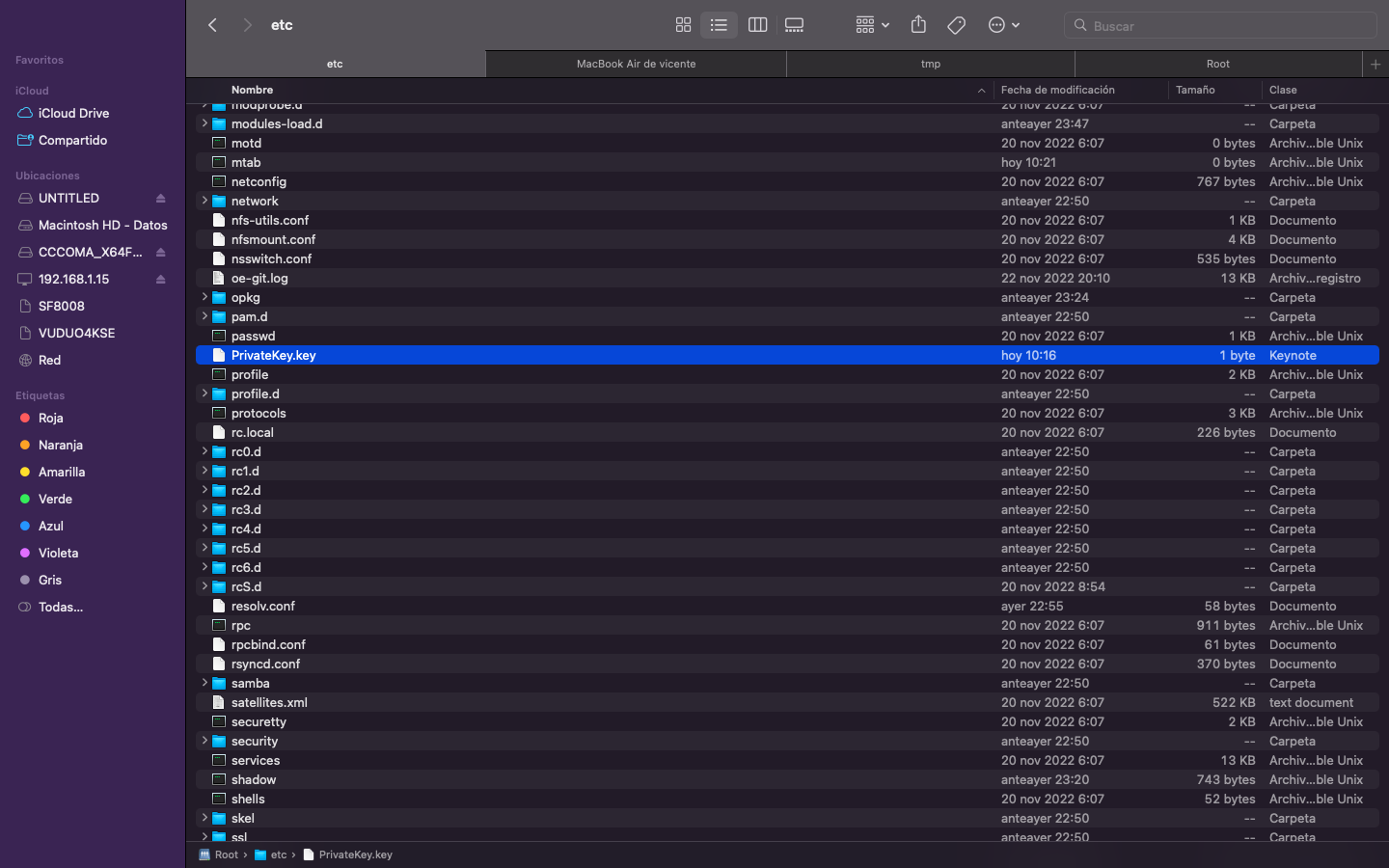Switch to icon grid view
The width and height of the screenshot is (1389, 868).
pos(683,25)
